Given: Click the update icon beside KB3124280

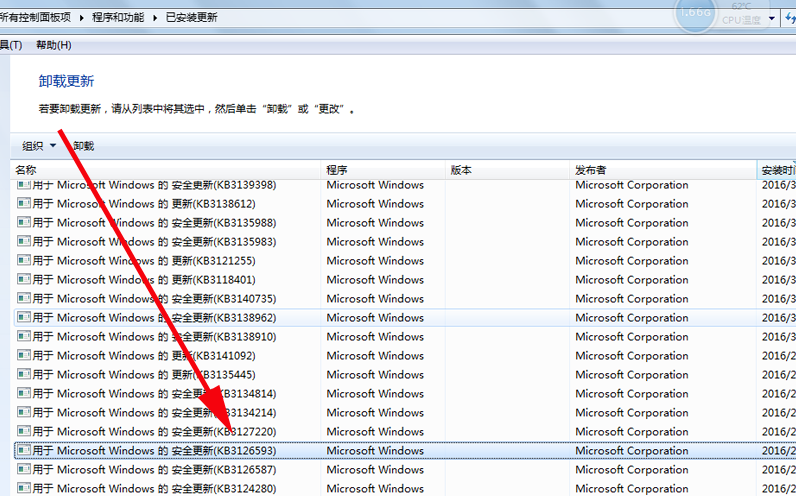Looking at the screenshot, I should coord(24,488).
